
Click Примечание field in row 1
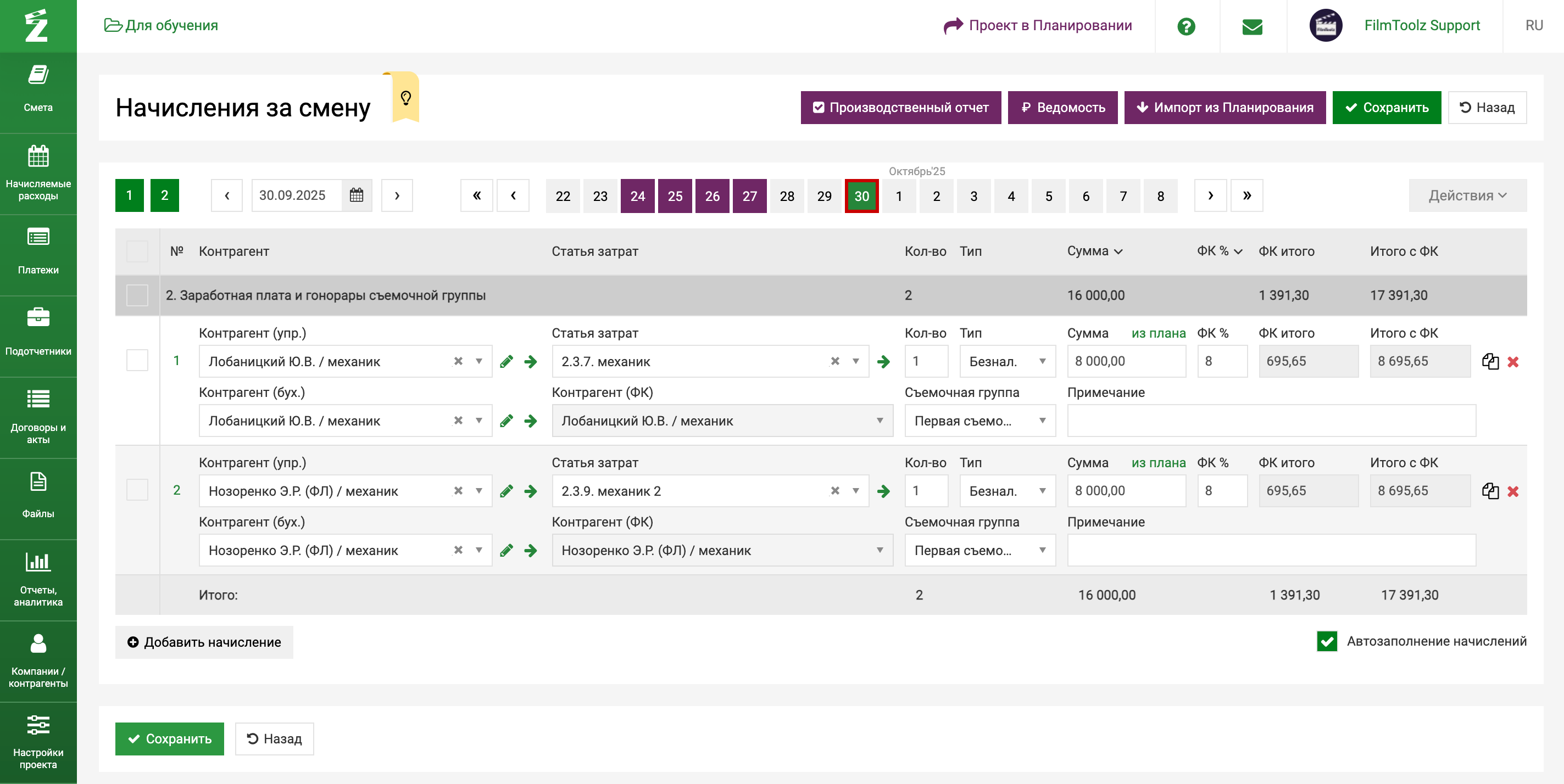coord(1271,421)
